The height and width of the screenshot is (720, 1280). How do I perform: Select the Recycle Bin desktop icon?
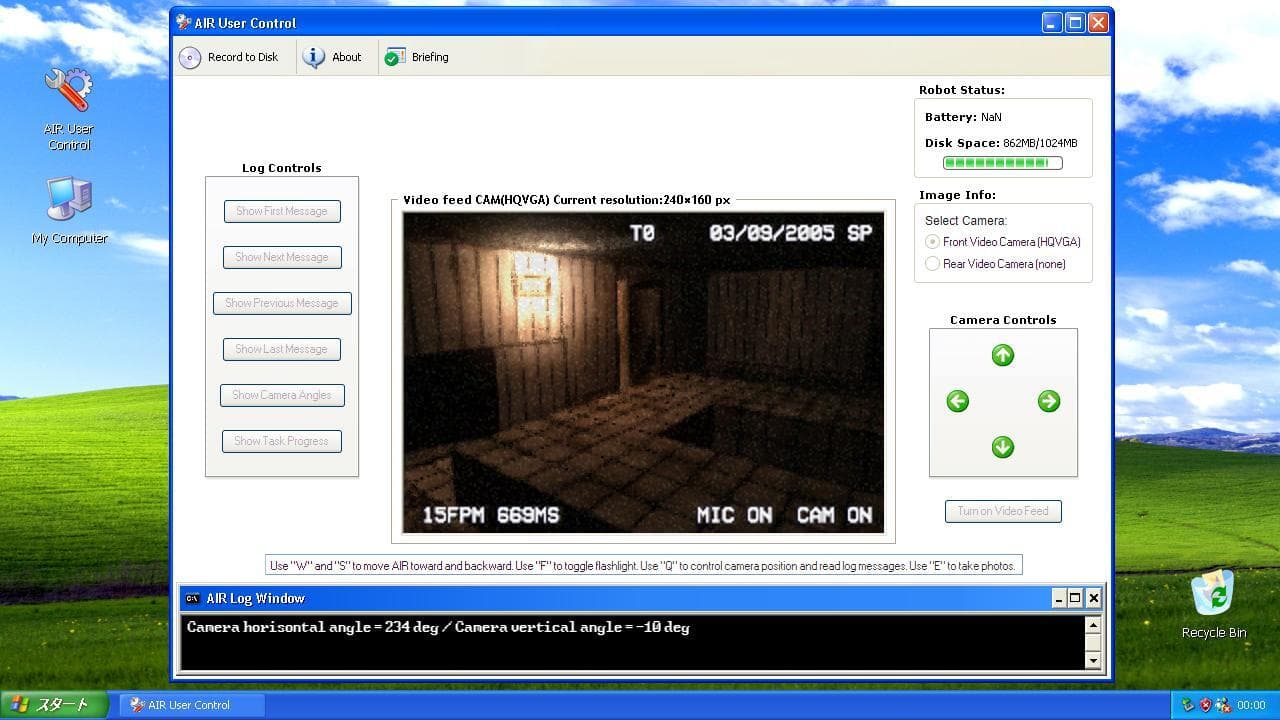point(1214,604)
